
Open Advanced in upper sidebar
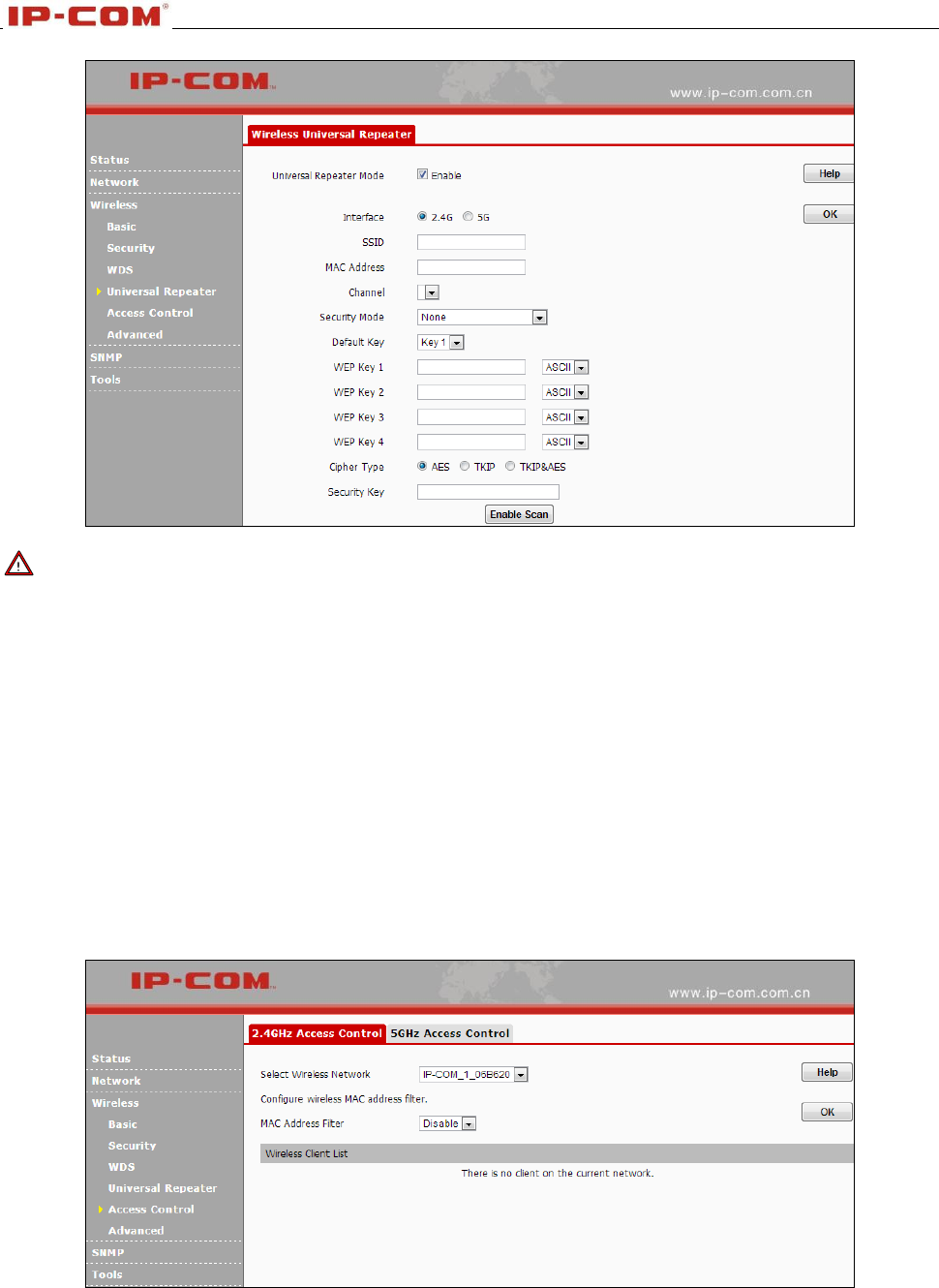click(135, 335)
